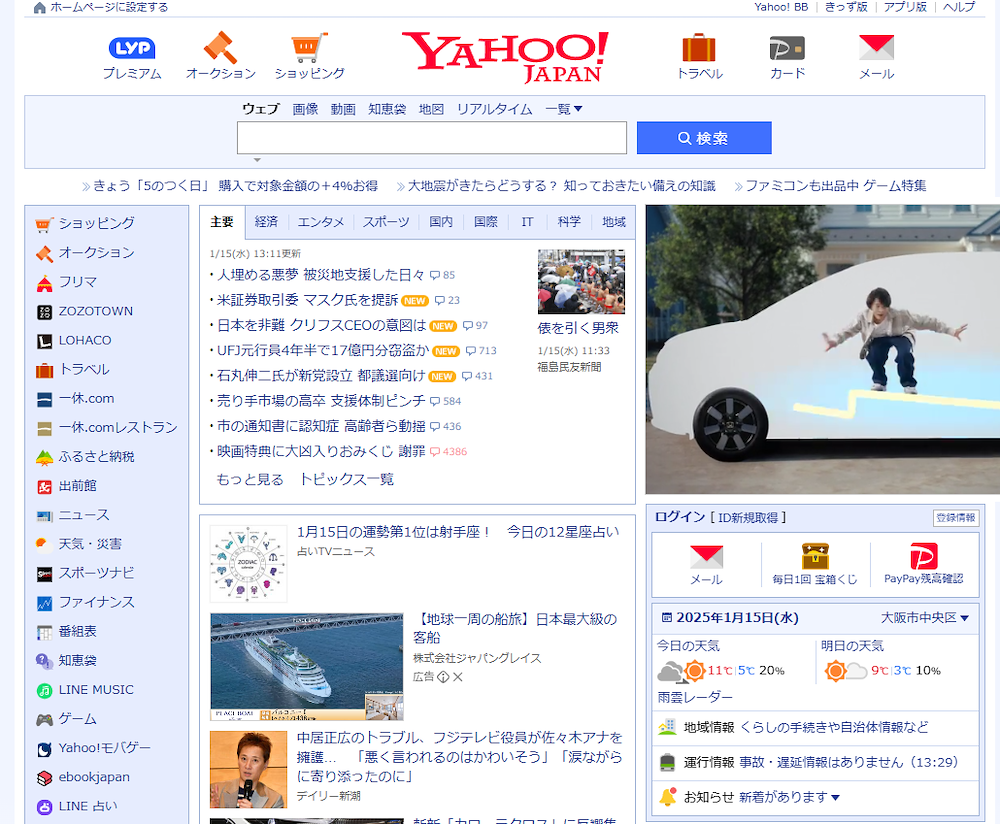Viewport: 1000px width, 824px height.
Task: Select the リアルタイム search type
Action: [494, 109]
